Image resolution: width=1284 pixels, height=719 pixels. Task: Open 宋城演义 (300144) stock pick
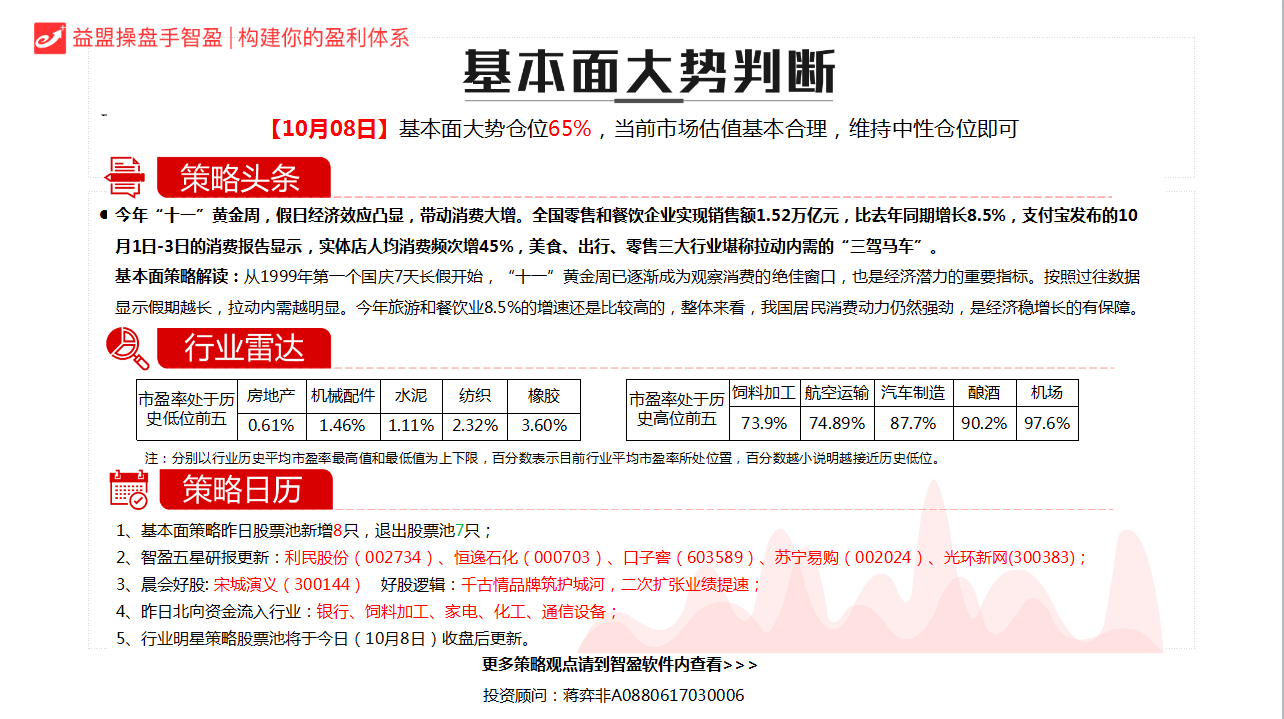[x=288, y=585]
